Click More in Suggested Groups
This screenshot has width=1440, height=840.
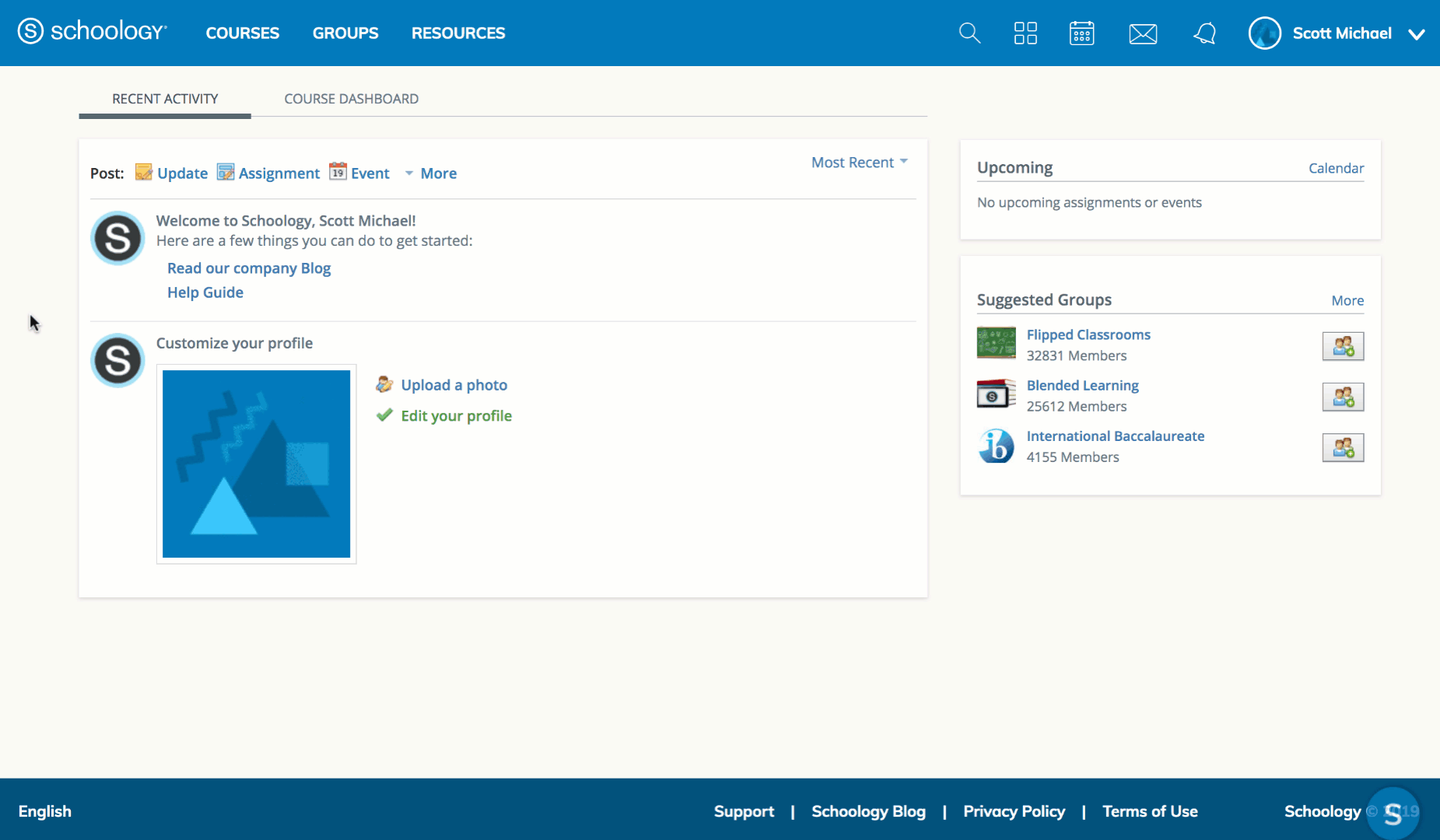click(x=1347, y=300)
